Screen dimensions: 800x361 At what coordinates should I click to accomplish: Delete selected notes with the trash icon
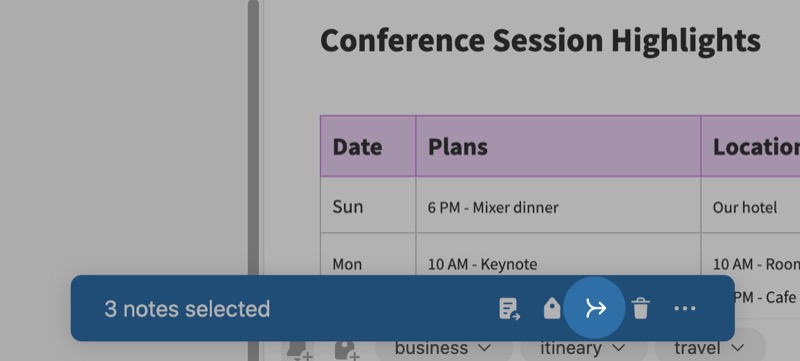640,309
